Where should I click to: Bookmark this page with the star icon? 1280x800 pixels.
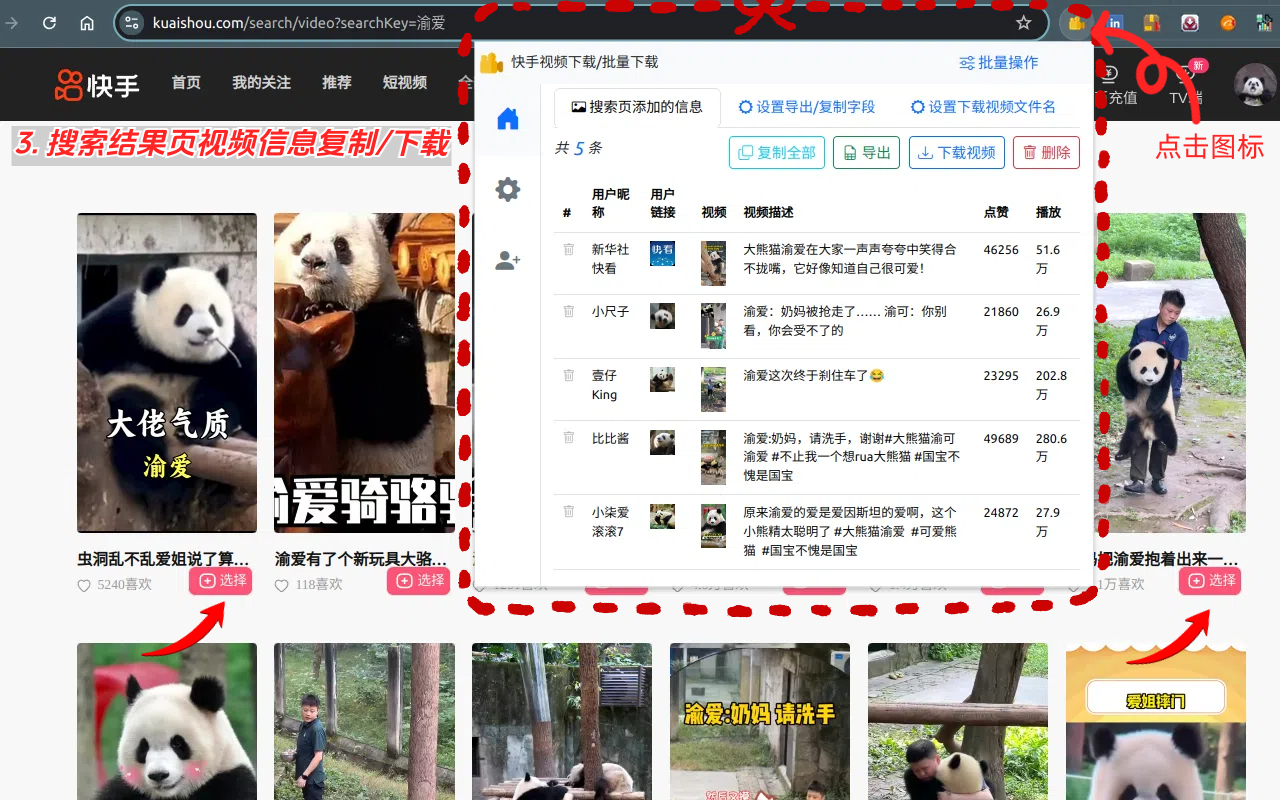[x=1024, y=22]
